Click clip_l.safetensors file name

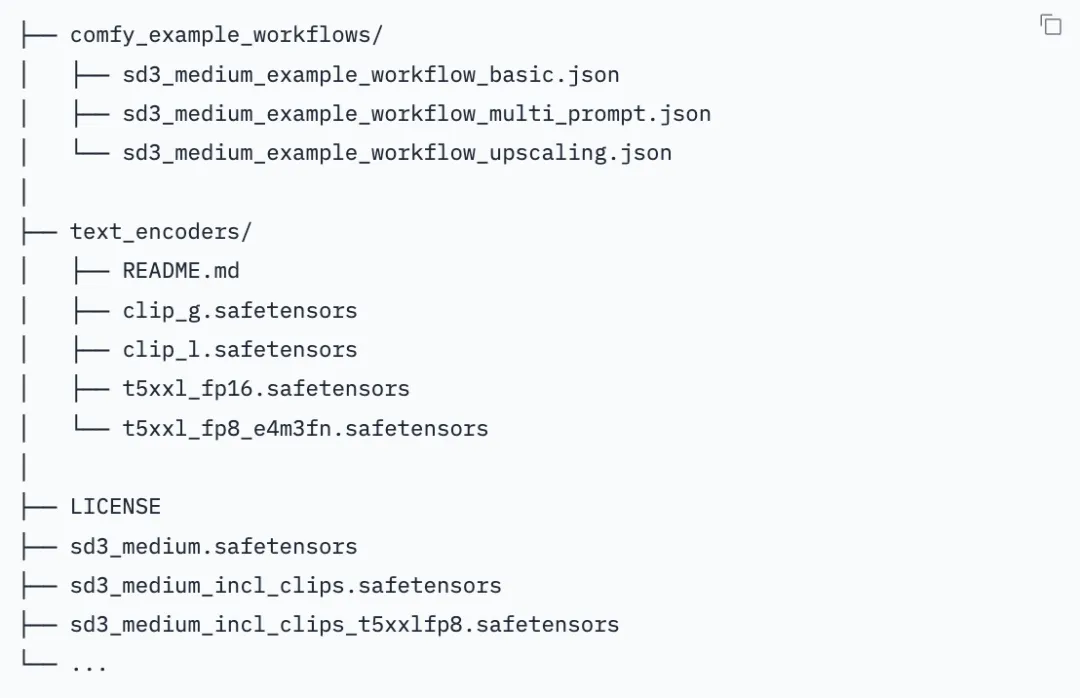(x=240, y=349)
